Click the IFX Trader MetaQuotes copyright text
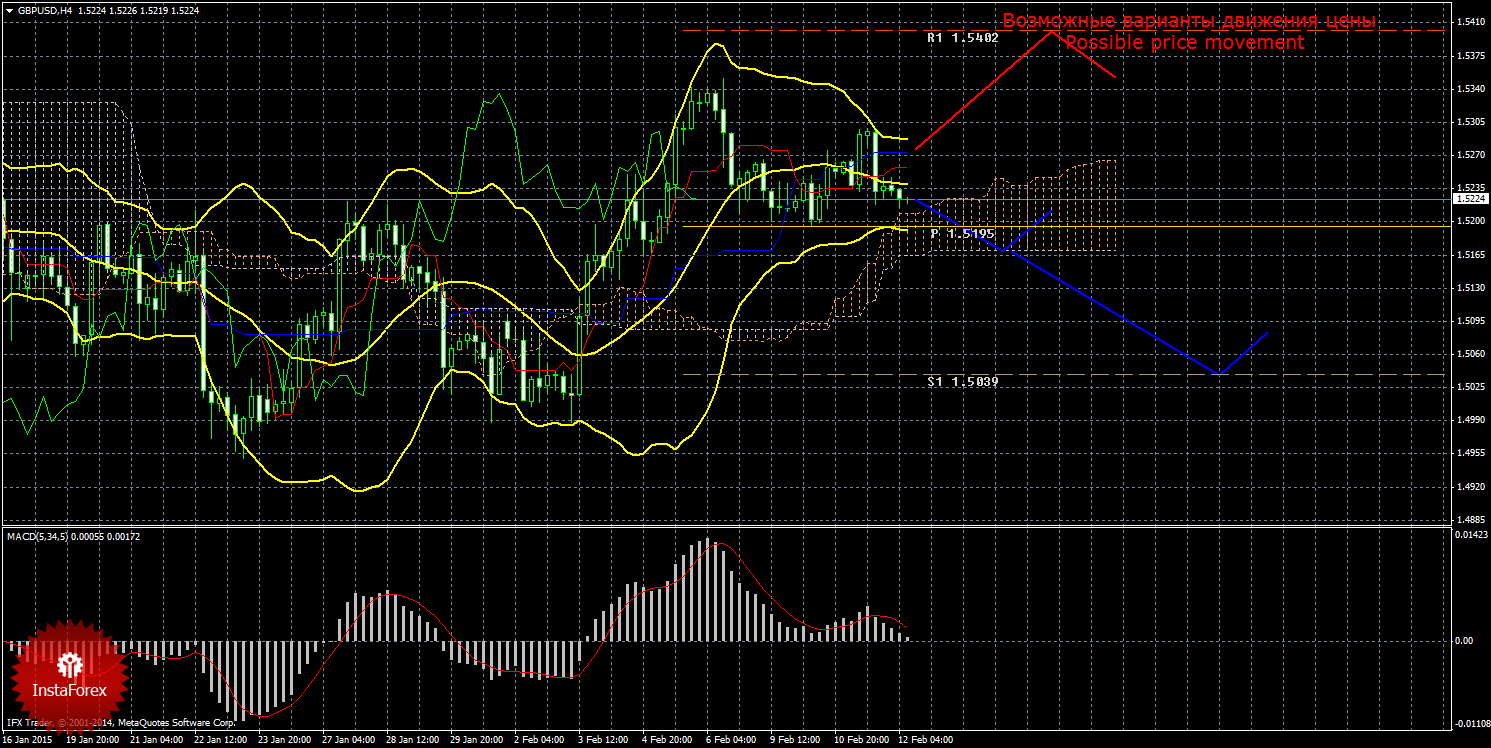This screenshot has width=1491, height=748. click(x=120, y=721)
